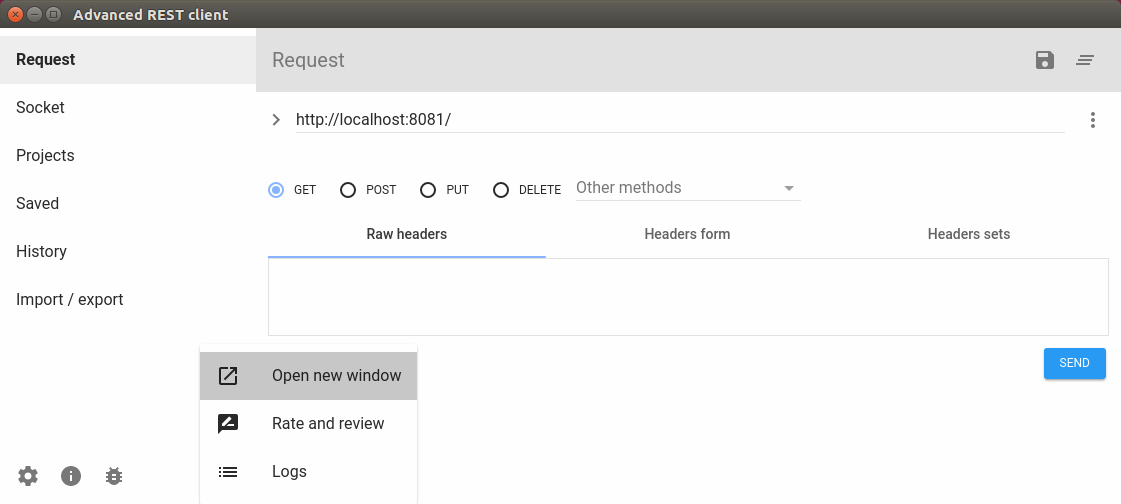Select the GET method radio button
1121x504 pixels.
click(276, 190)
